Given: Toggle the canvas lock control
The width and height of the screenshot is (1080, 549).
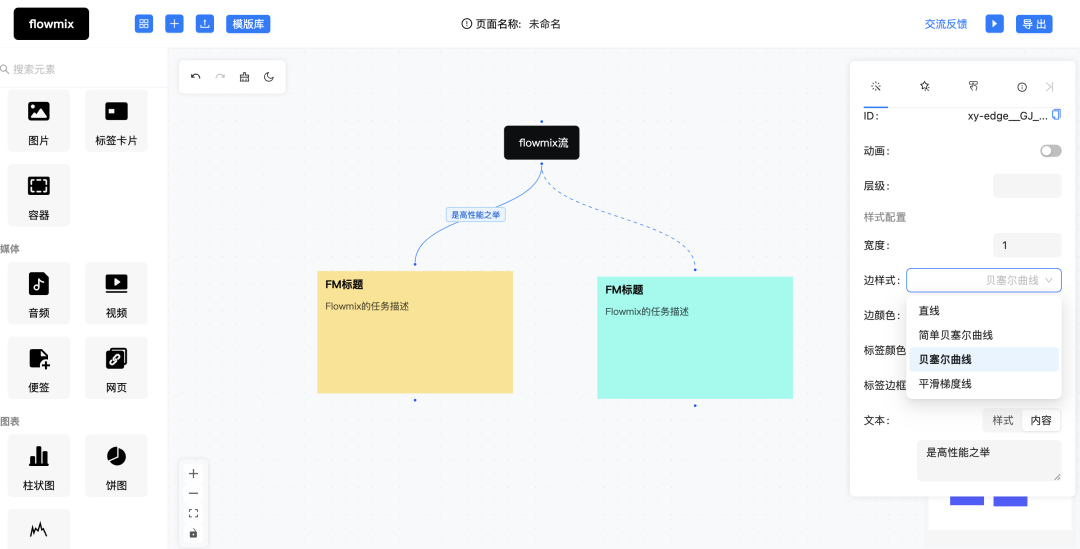Looking at the screenshot, I should pyautogui.click(x=194, y=533).
